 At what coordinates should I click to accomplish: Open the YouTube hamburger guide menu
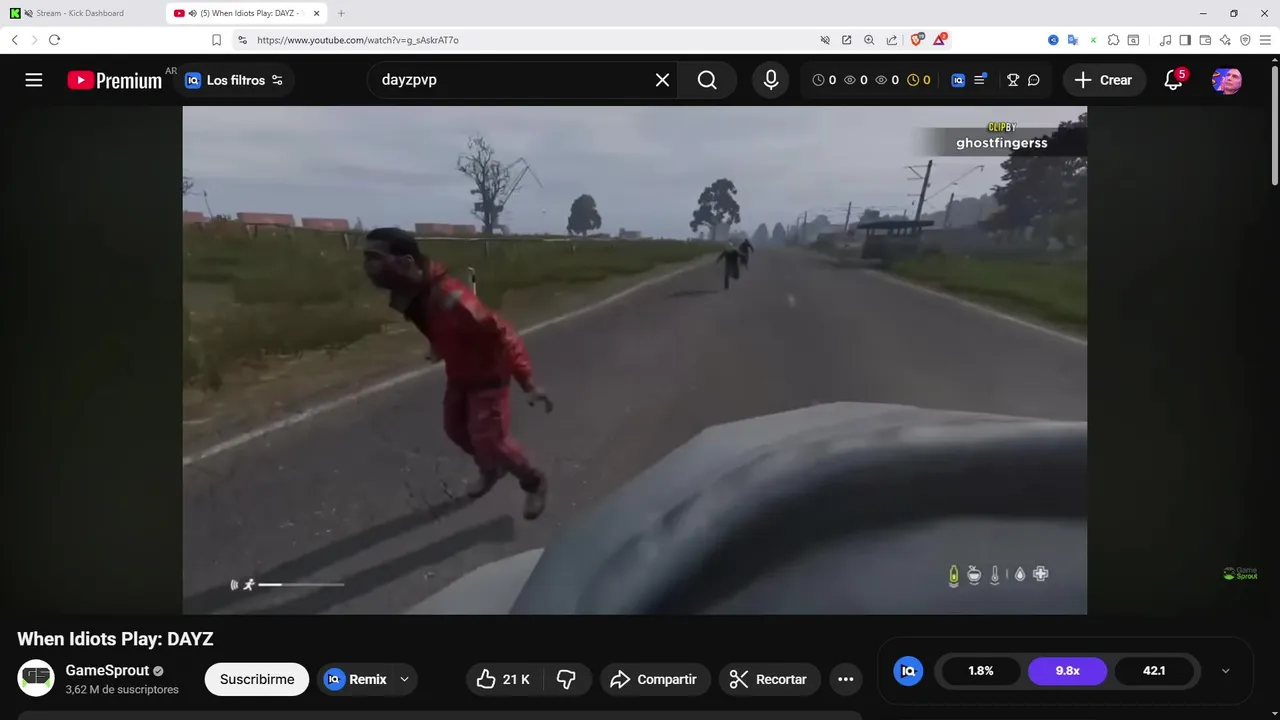(x=34, y=80)
